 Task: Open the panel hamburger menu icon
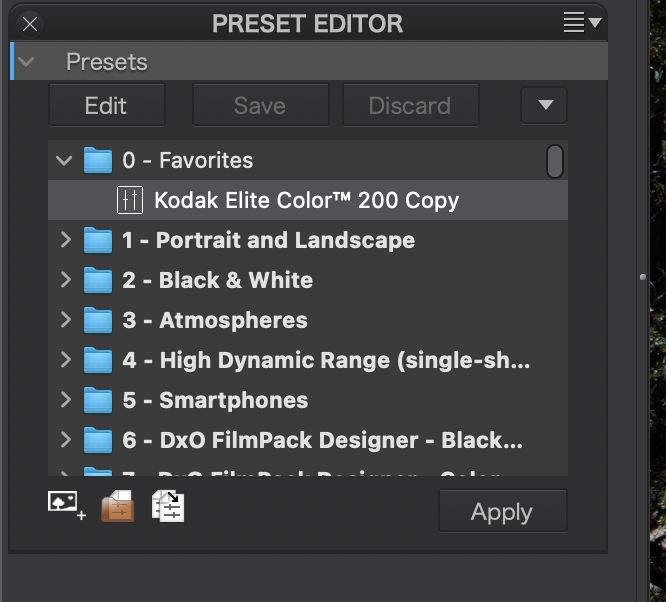point(582,22)
